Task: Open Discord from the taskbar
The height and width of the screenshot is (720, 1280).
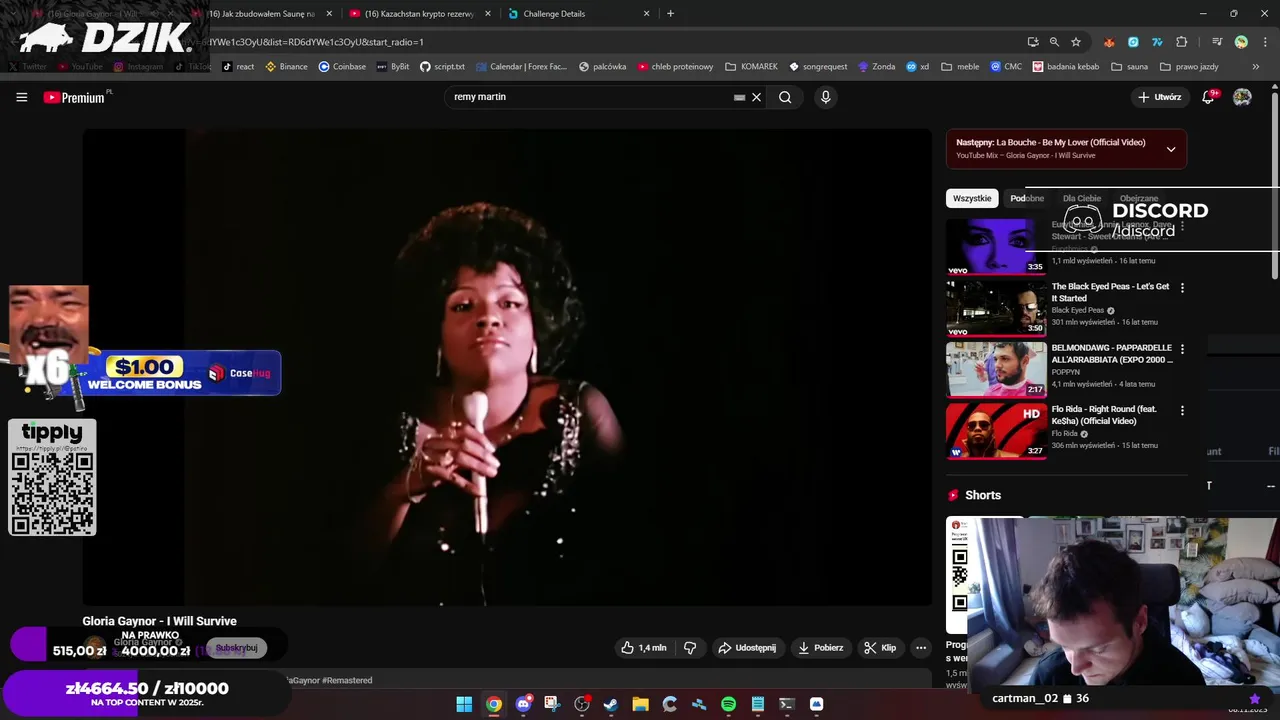Action: [523, 704]
